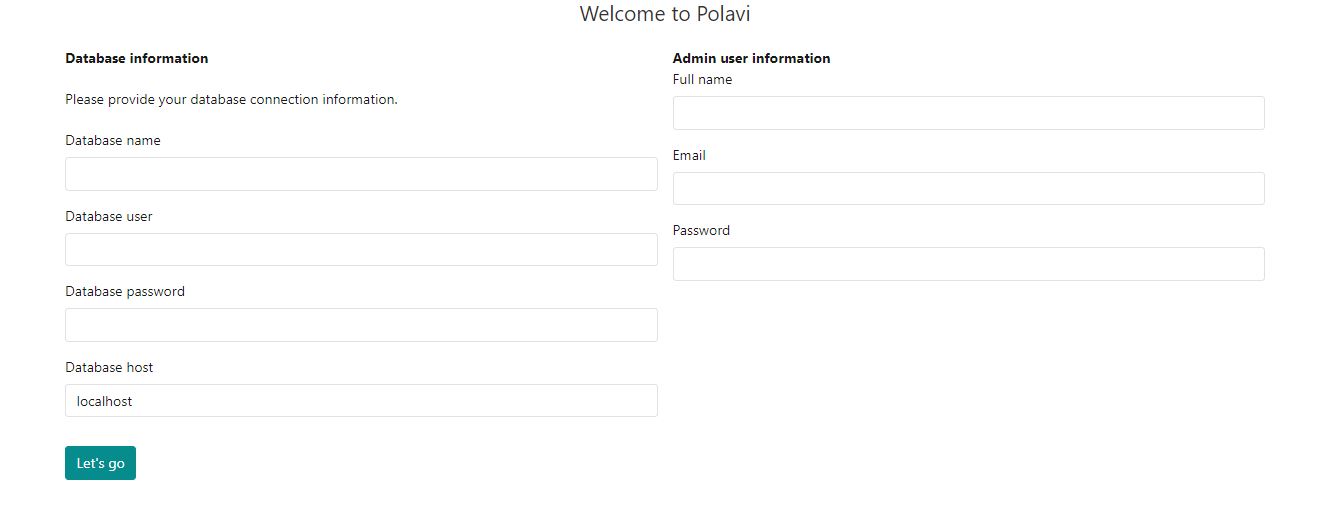
Task: Click the admin "Password" label
Action: coord(701,231)
